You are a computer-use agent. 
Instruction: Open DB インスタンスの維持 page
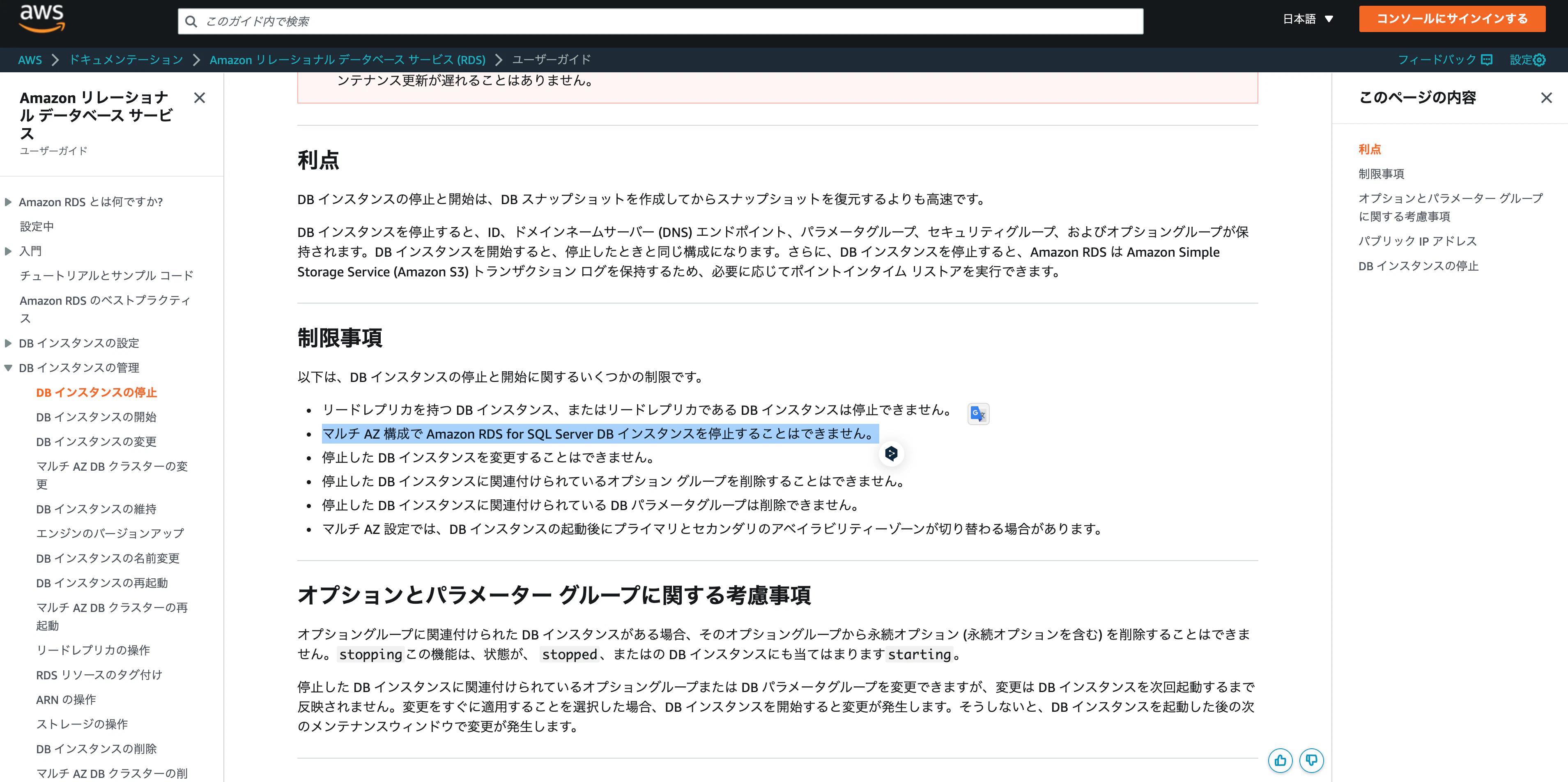(96, 509)
